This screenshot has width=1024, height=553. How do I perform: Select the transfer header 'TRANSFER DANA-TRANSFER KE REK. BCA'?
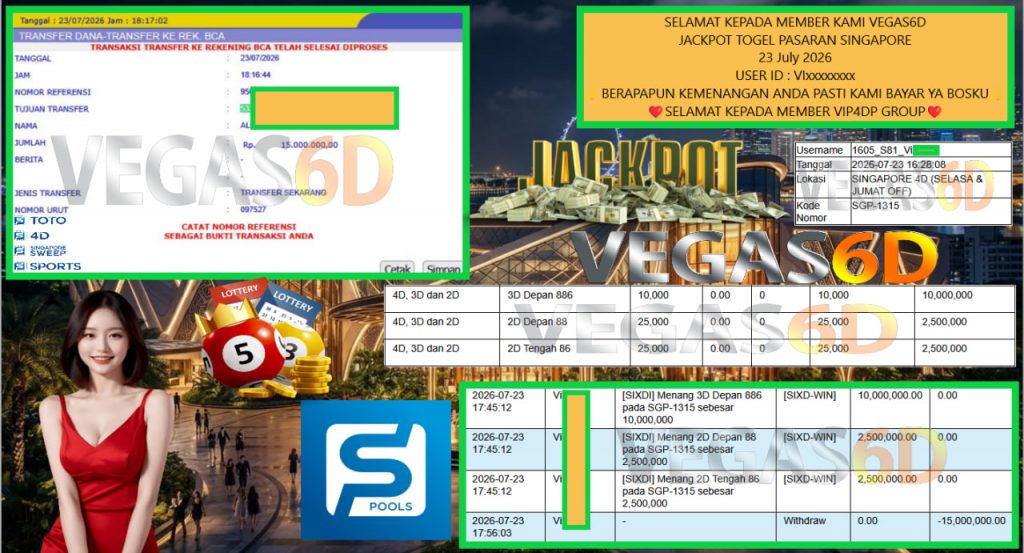[121, 36]
